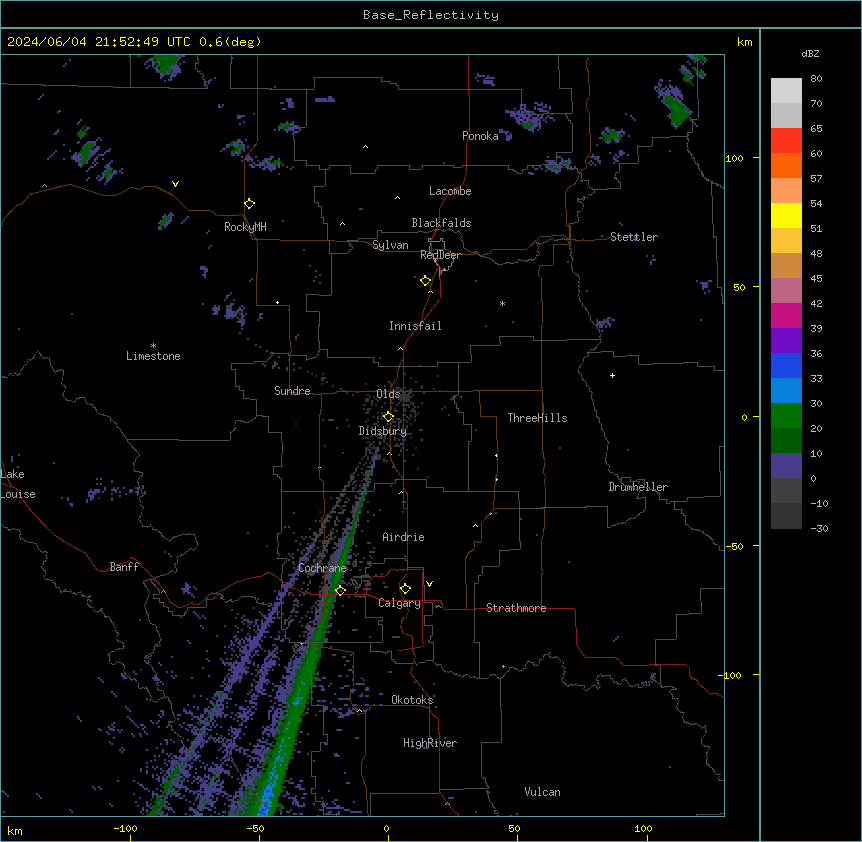The width and height of the screenshot is (862, 842).
Task: Click the Sylvan label
Action: (x=390, y=245)
